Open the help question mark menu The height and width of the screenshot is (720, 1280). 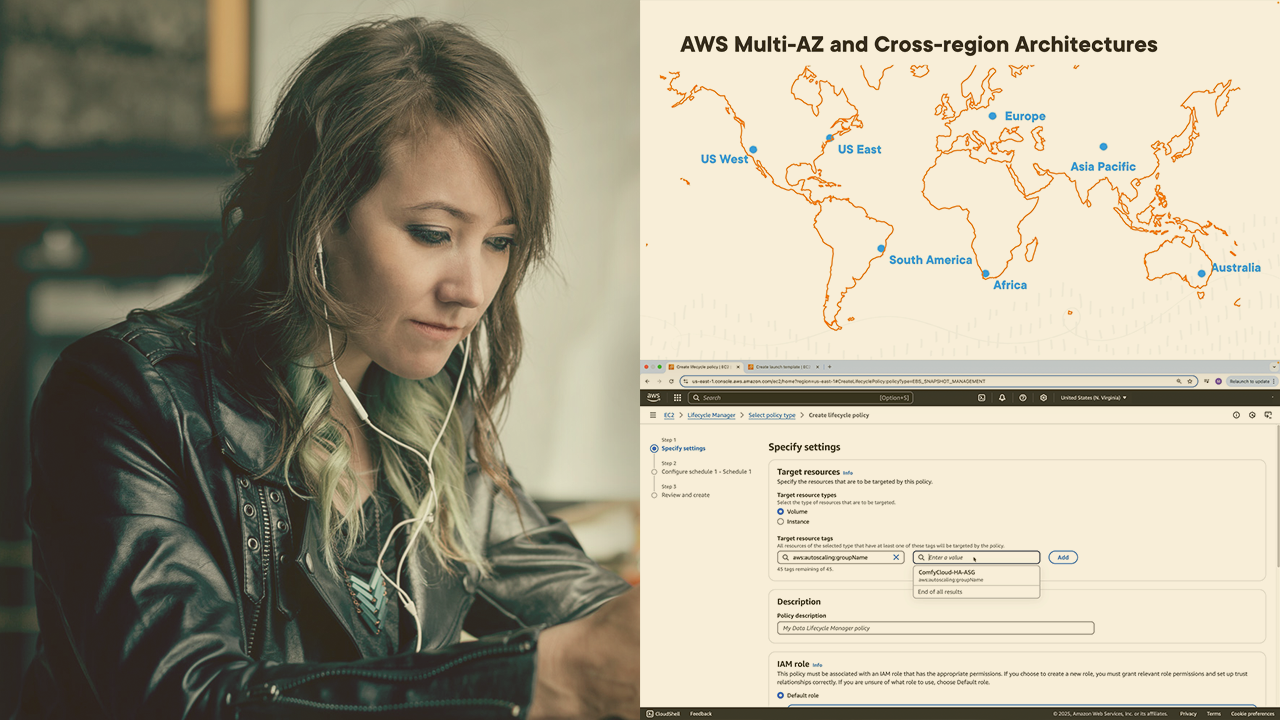(x=1022, y=397)
